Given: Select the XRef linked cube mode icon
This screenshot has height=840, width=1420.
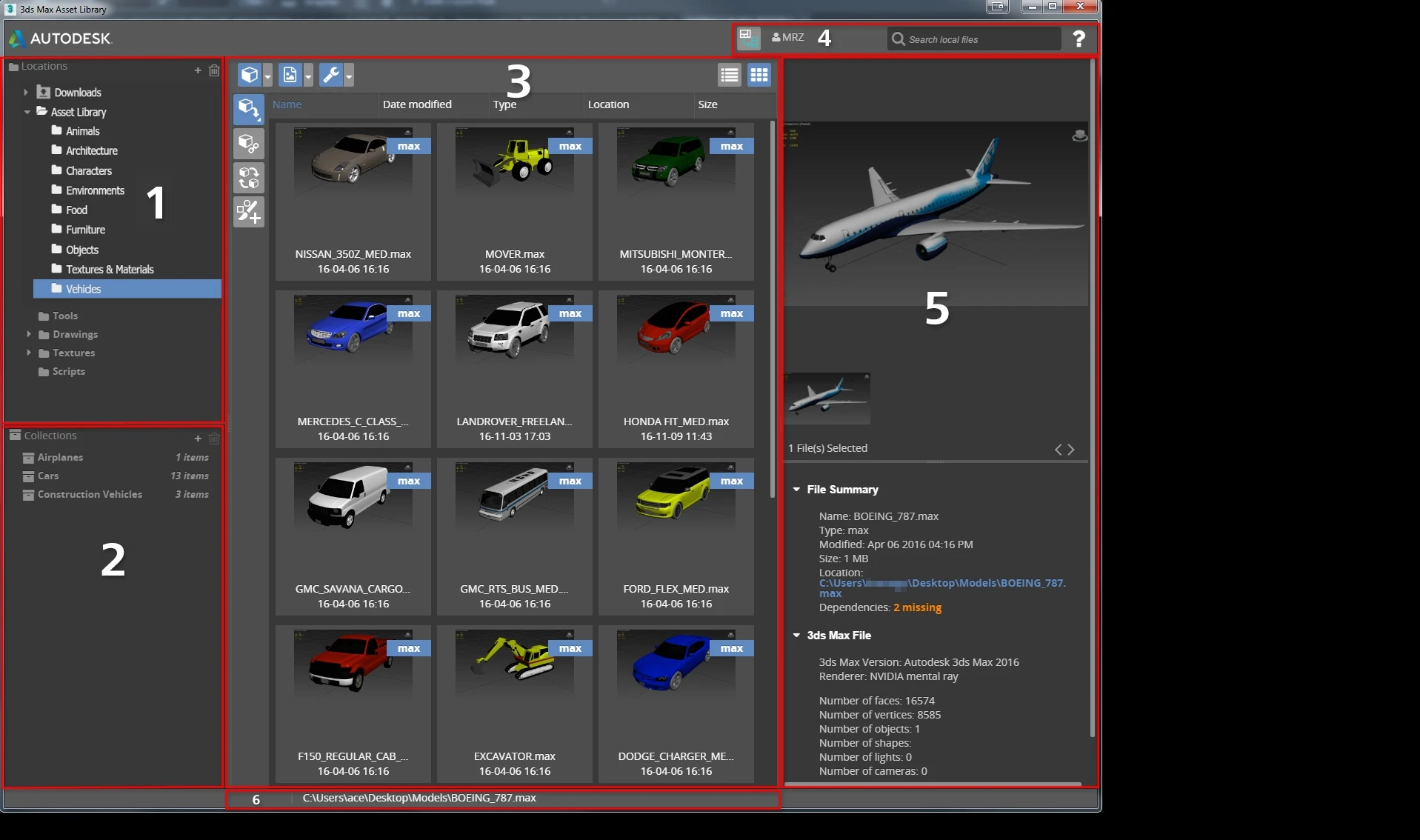Looking at the screenshot, I should [249, 144].
